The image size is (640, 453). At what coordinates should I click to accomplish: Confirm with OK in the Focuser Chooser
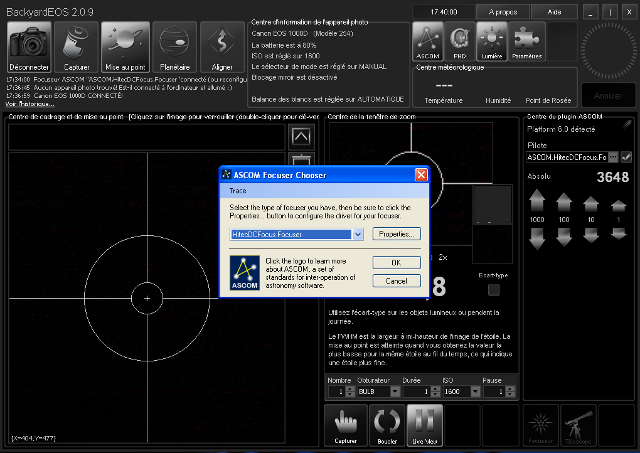point(396,262)
